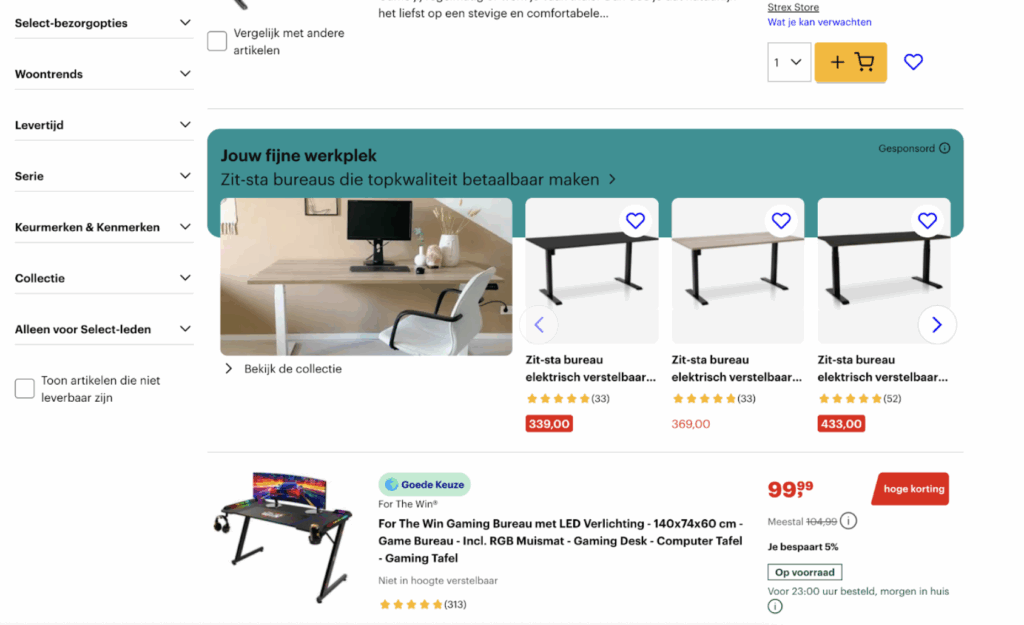The width and height of the screenshot is (1024, 625).
Task: Favorite the 339,00 zit-sta bureau
Action: point(635,221)
